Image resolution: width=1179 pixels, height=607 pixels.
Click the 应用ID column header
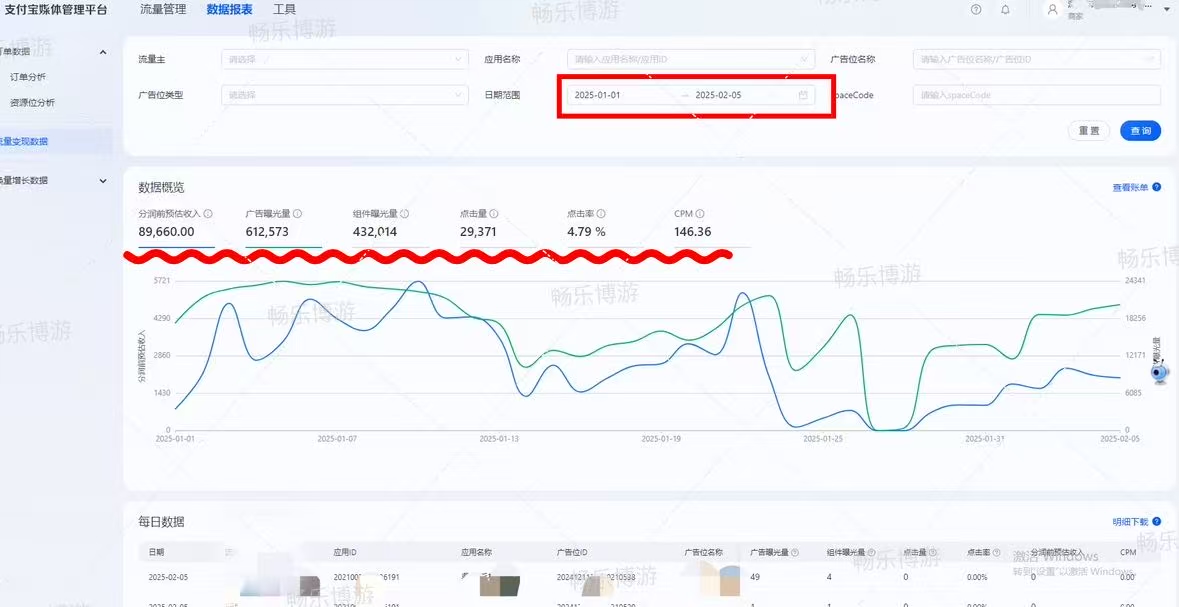point(344,552)
